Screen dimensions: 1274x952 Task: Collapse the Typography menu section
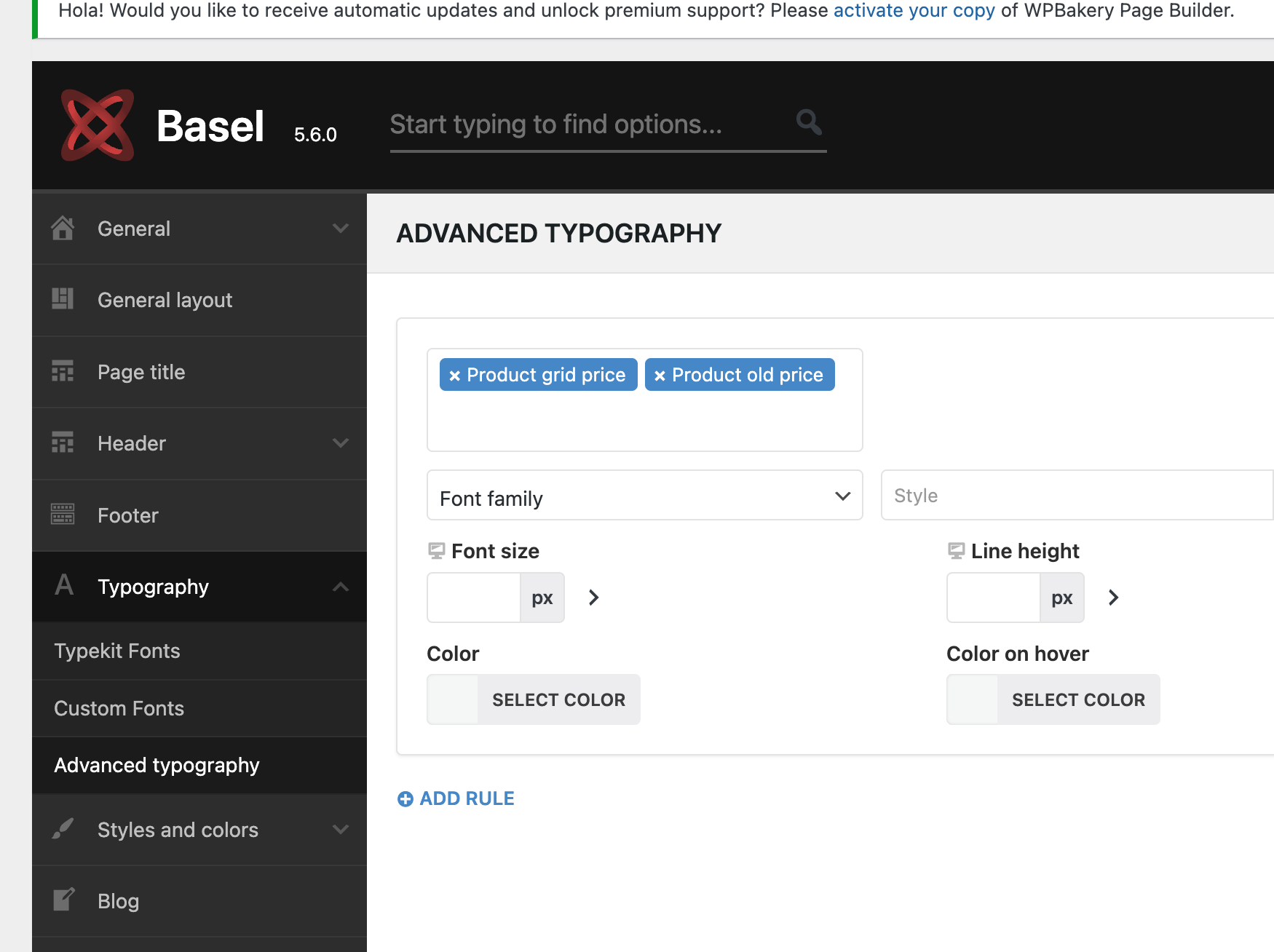[x=340, y=587]
